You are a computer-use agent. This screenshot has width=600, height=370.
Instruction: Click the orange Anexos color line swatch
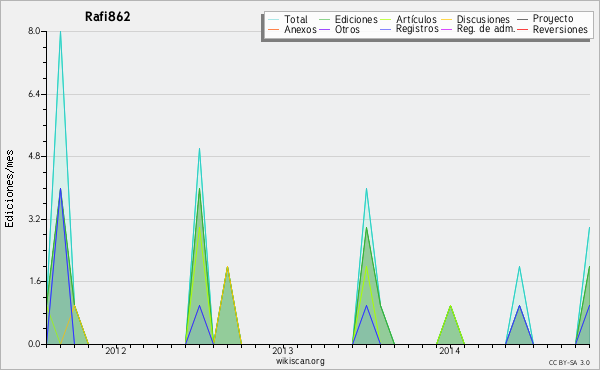point(274,29)
